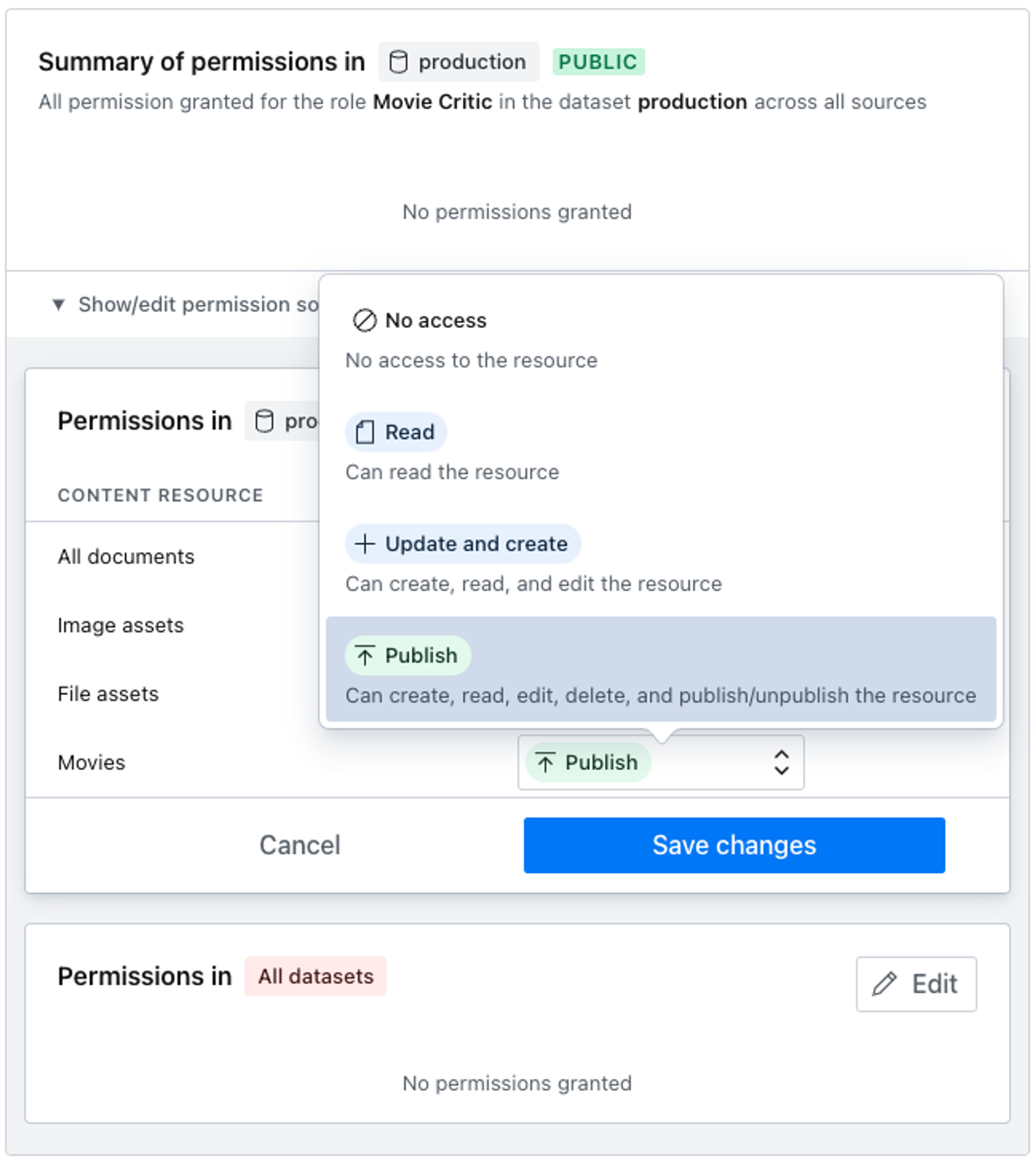Click the pencil icon on Edit button
This screenshot has height=1162, width=1036.
[884, 984]
